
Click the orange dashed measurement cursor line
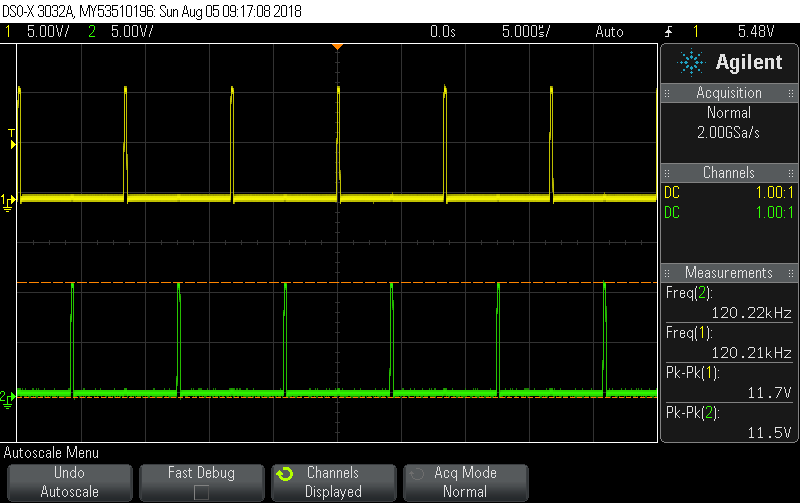tap(337, 282)
